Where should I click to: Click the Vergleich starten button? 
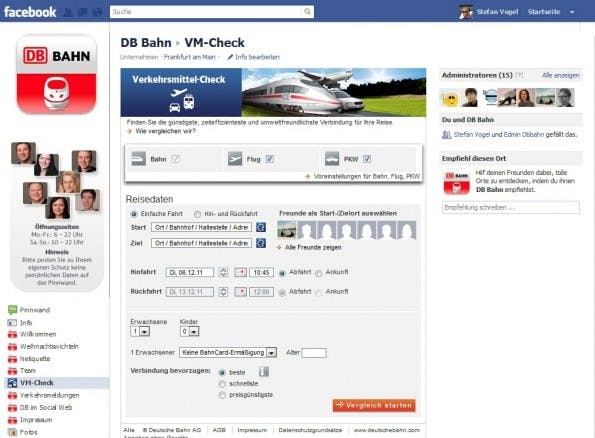pyautogui.click(x=374, y=405)
